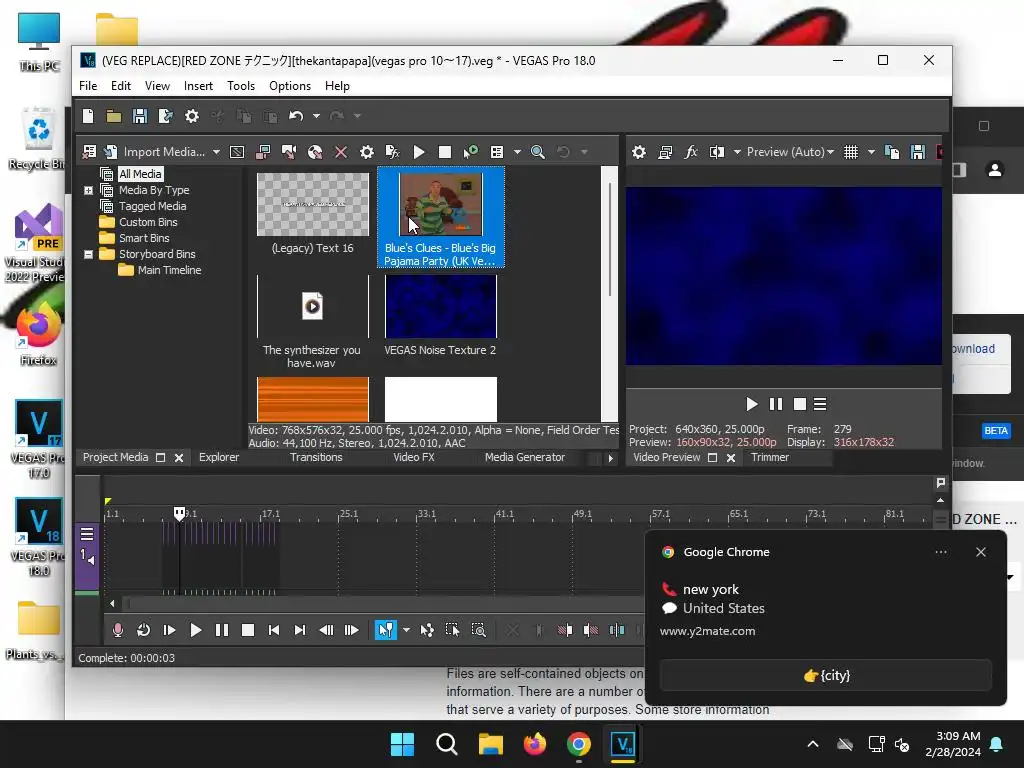The width and height of the screenshot is (1024, 768).
Task: Open media properties gear in Project Media
Action: [x=367, y=152]
